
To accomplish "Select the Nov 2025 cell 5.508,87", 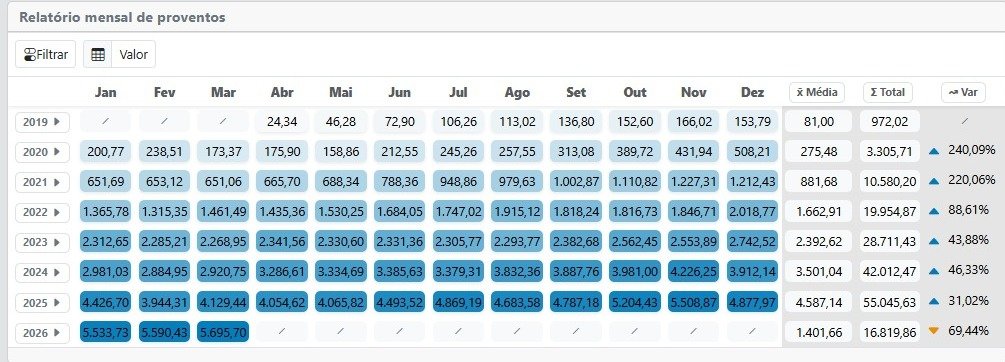I will 694,302.
